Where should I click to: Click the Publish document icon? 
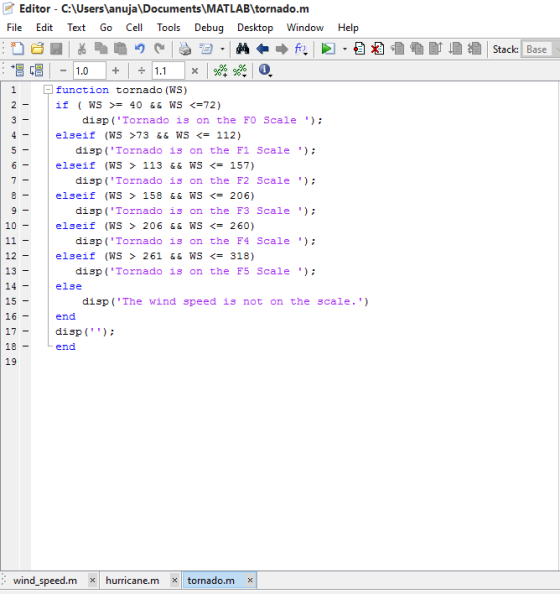(206, 49)
